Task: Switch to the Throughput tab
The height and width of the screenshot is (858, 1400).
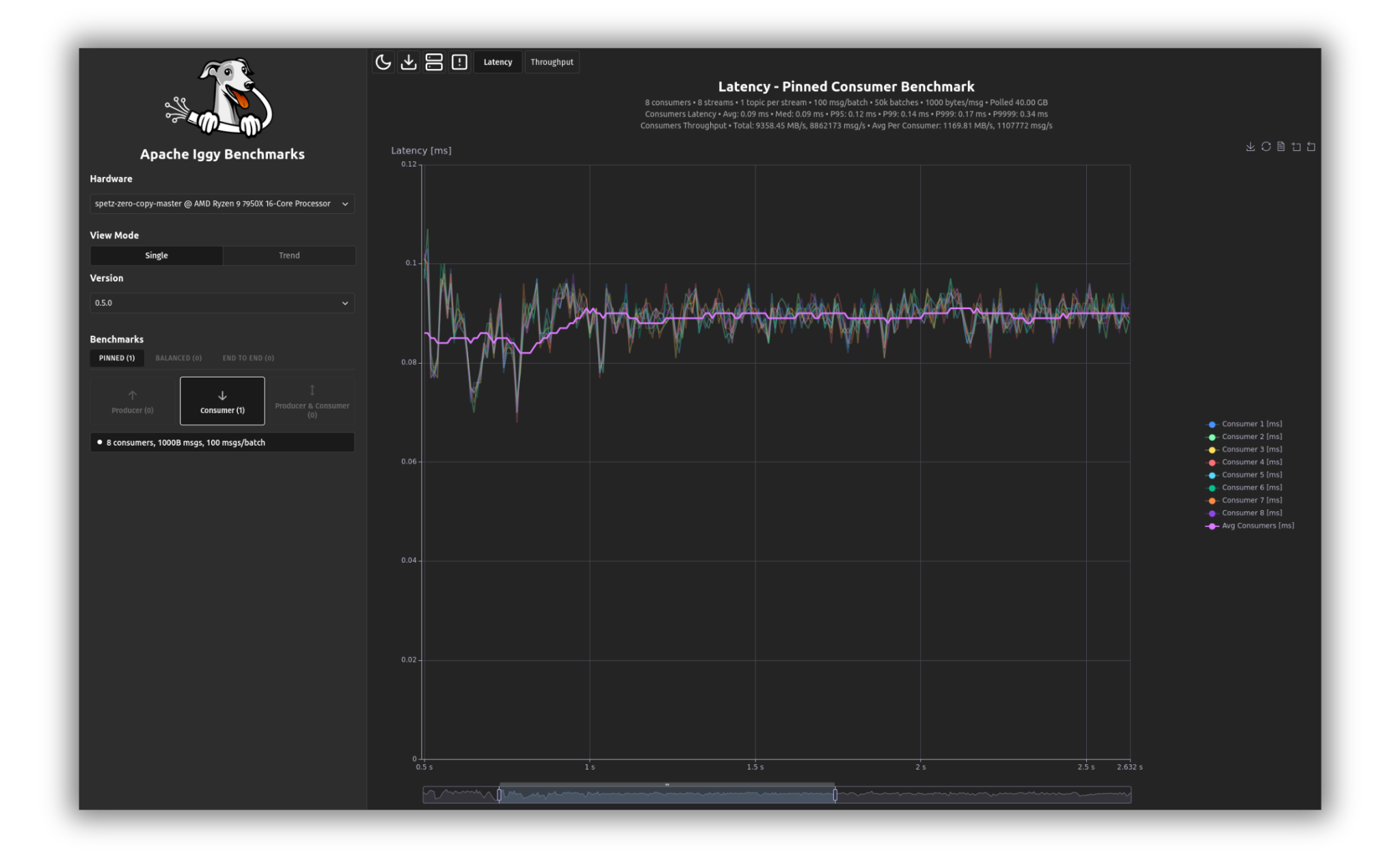Action: pyautogui.click(x=552, y=62)
